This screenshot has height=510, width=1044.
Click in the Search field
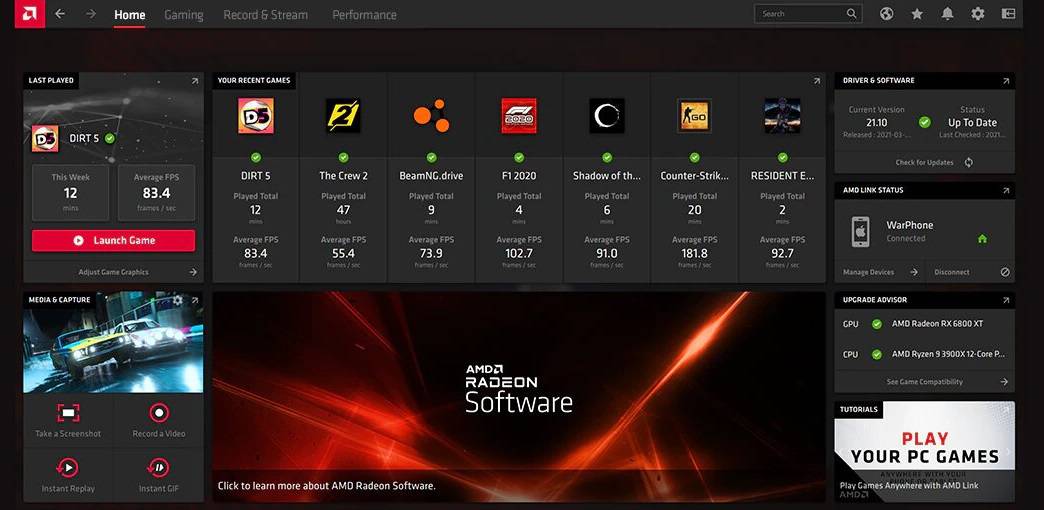pos(800,14)
